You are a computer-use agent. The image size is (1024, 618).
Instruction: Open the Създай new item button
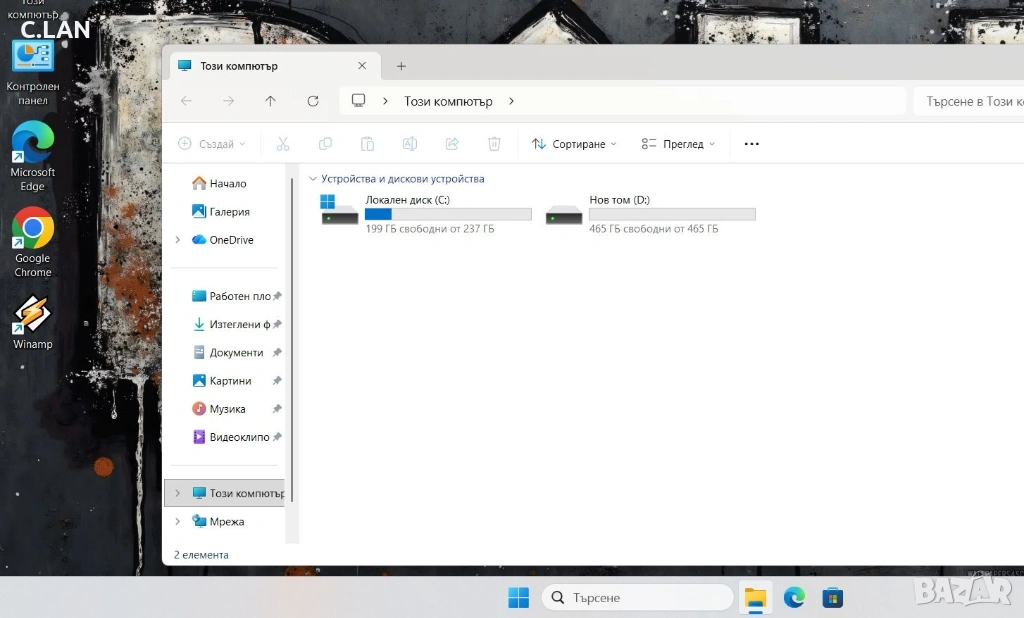pos(211,144)
